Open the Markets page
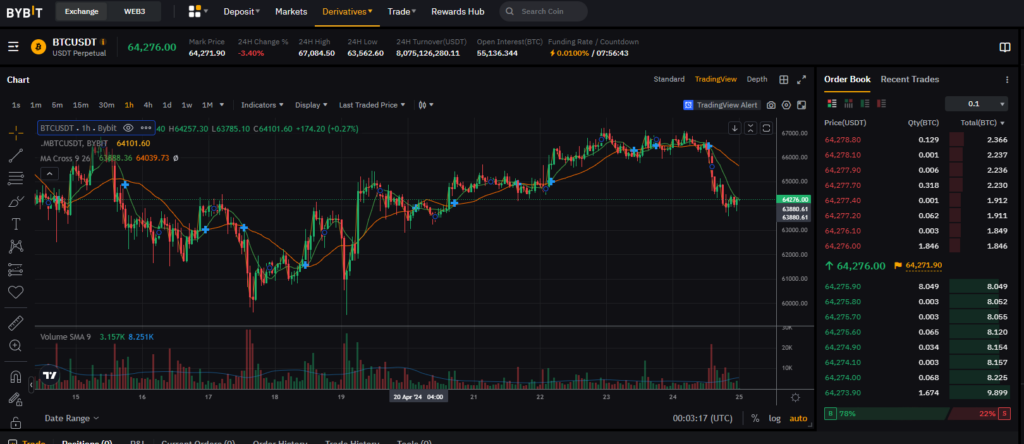 (x=291, y=11)
